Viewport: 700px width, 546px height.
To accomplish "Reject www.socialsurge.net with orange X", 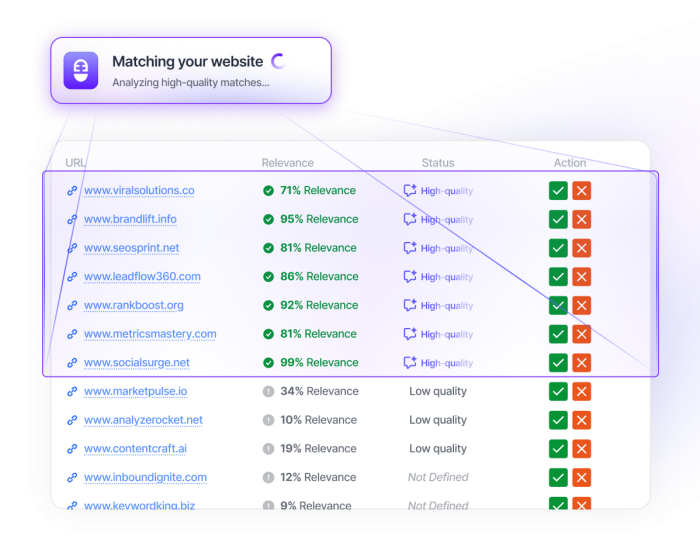I will pos(582,363).
